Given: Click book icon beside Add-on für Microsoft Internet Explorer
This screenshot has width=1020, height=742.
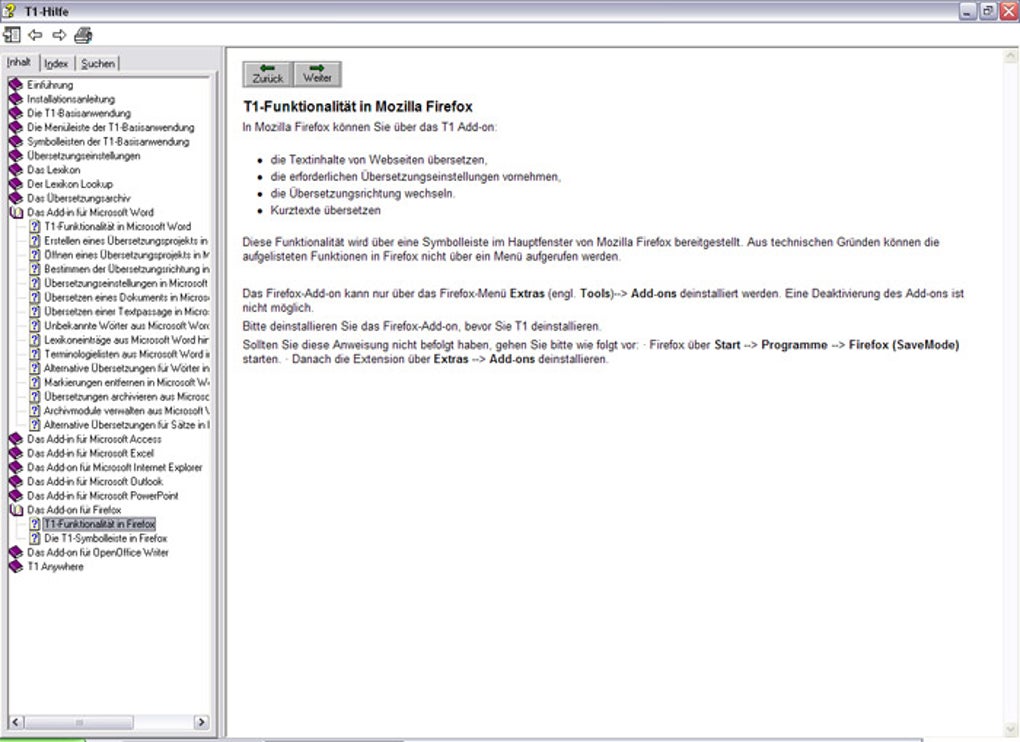Looking at the screenshot, I should [16, 468].
